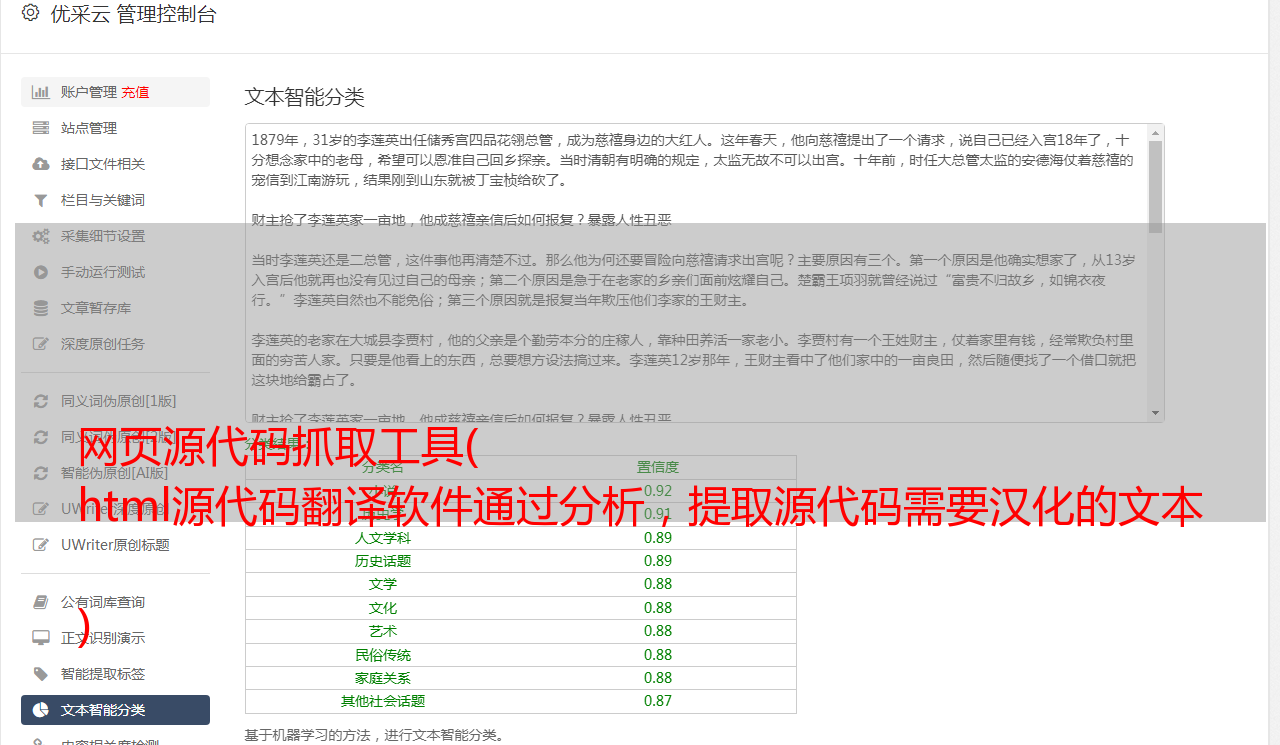The image size is (1280, 745).
Task: Select the 家庭关系 category cell
Action: click(383, 678)
